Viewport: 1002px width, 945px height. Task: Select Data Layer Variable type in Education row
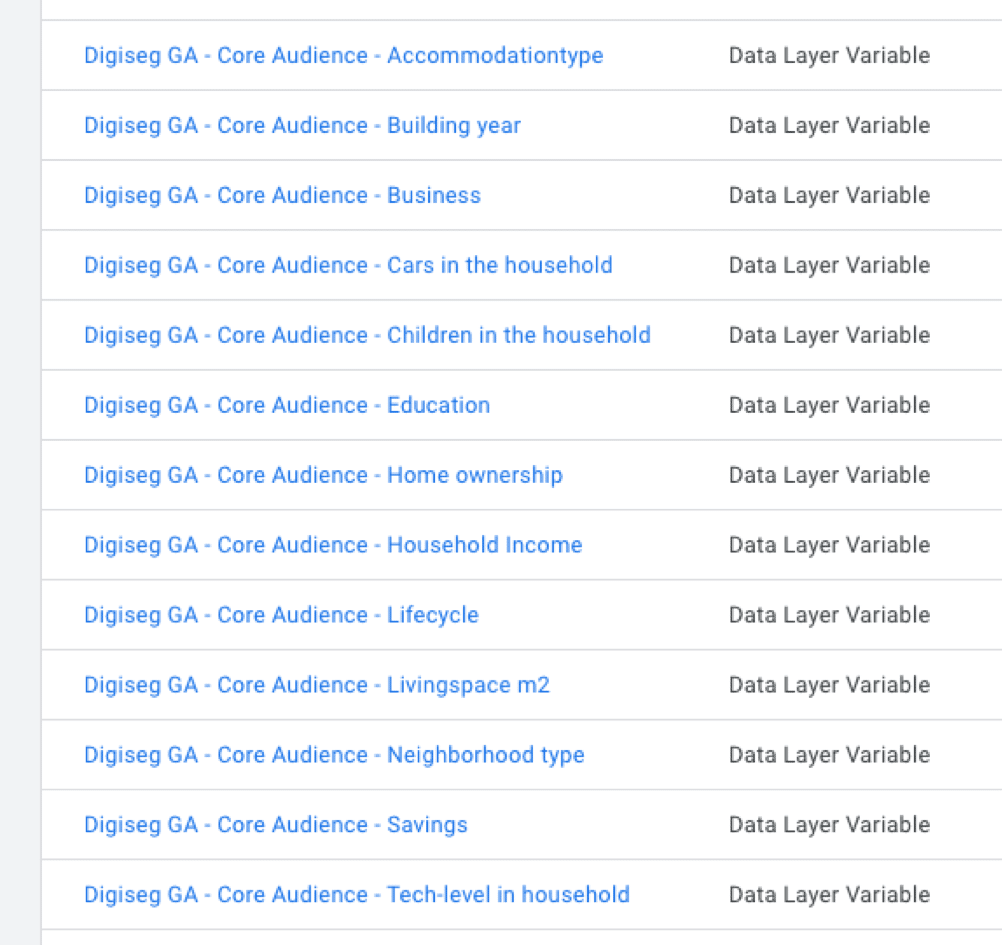point(829,405)
